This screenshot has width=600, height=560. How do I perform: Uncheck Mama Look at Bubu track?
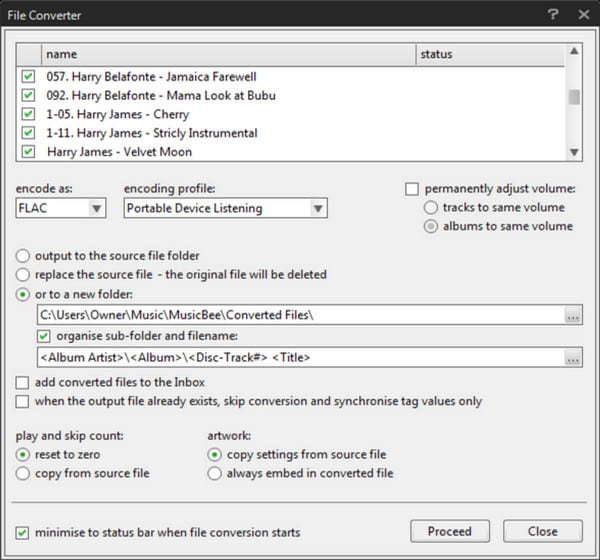click(x=28, y=95)
